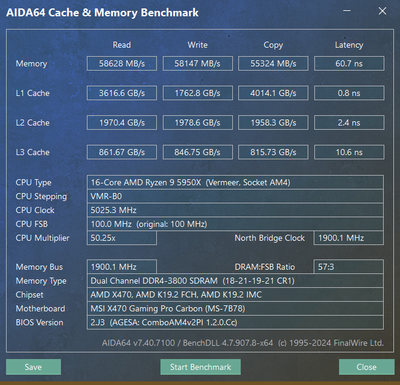400x385 pixels.
Task: Click the CPU Type field showing Ryzen 9 5950X
Action: click(235, 182)
